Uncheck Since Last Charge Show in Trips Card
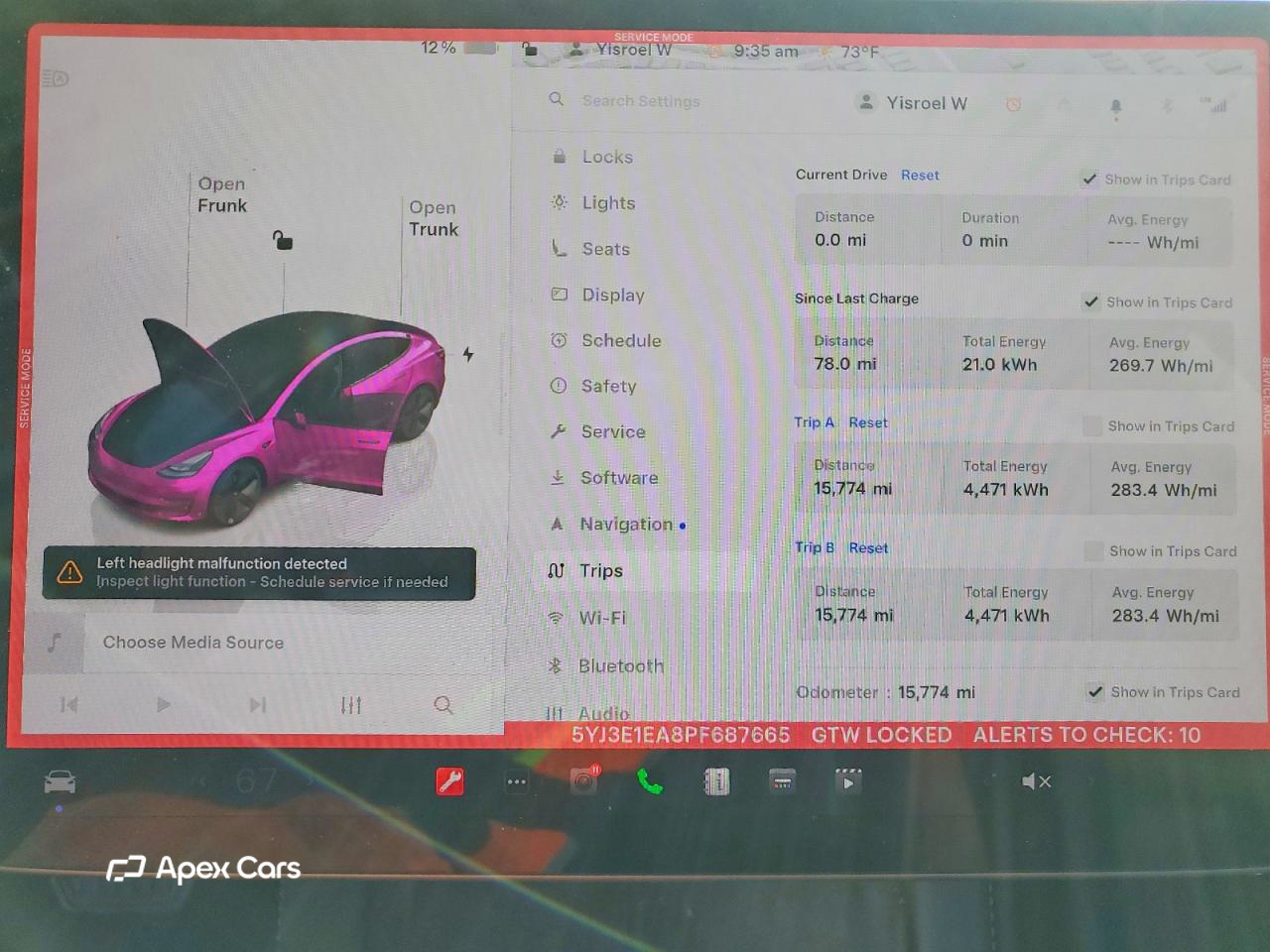 pyautogui.click(x=1091, y=302)
